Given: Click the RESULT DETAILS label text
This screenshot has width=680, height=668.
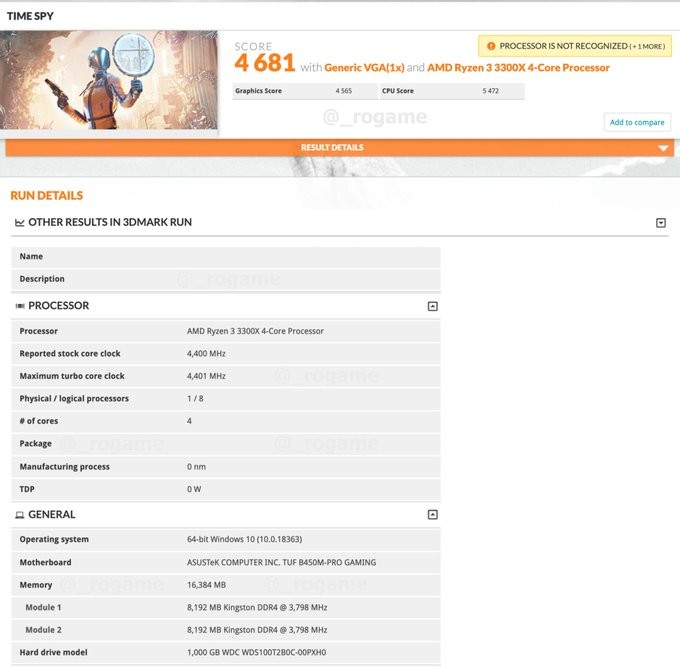Looking at the screenshot, I should 332,148.
